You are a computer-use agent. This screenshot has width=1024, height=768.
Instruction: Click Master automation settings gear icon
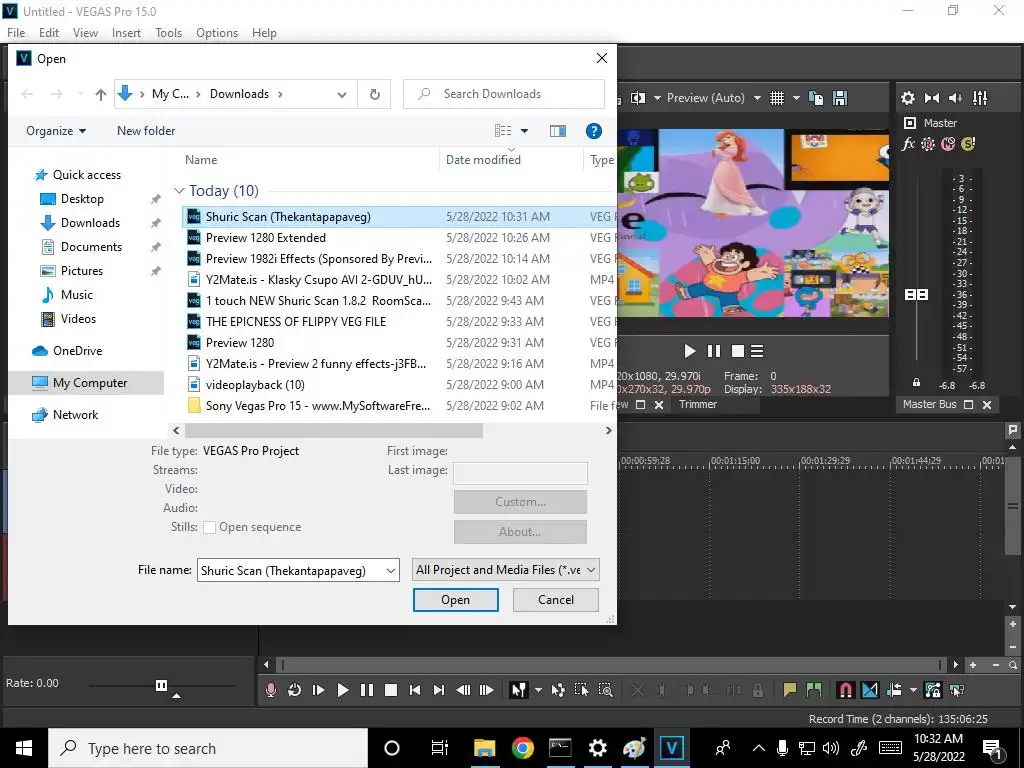928,144
